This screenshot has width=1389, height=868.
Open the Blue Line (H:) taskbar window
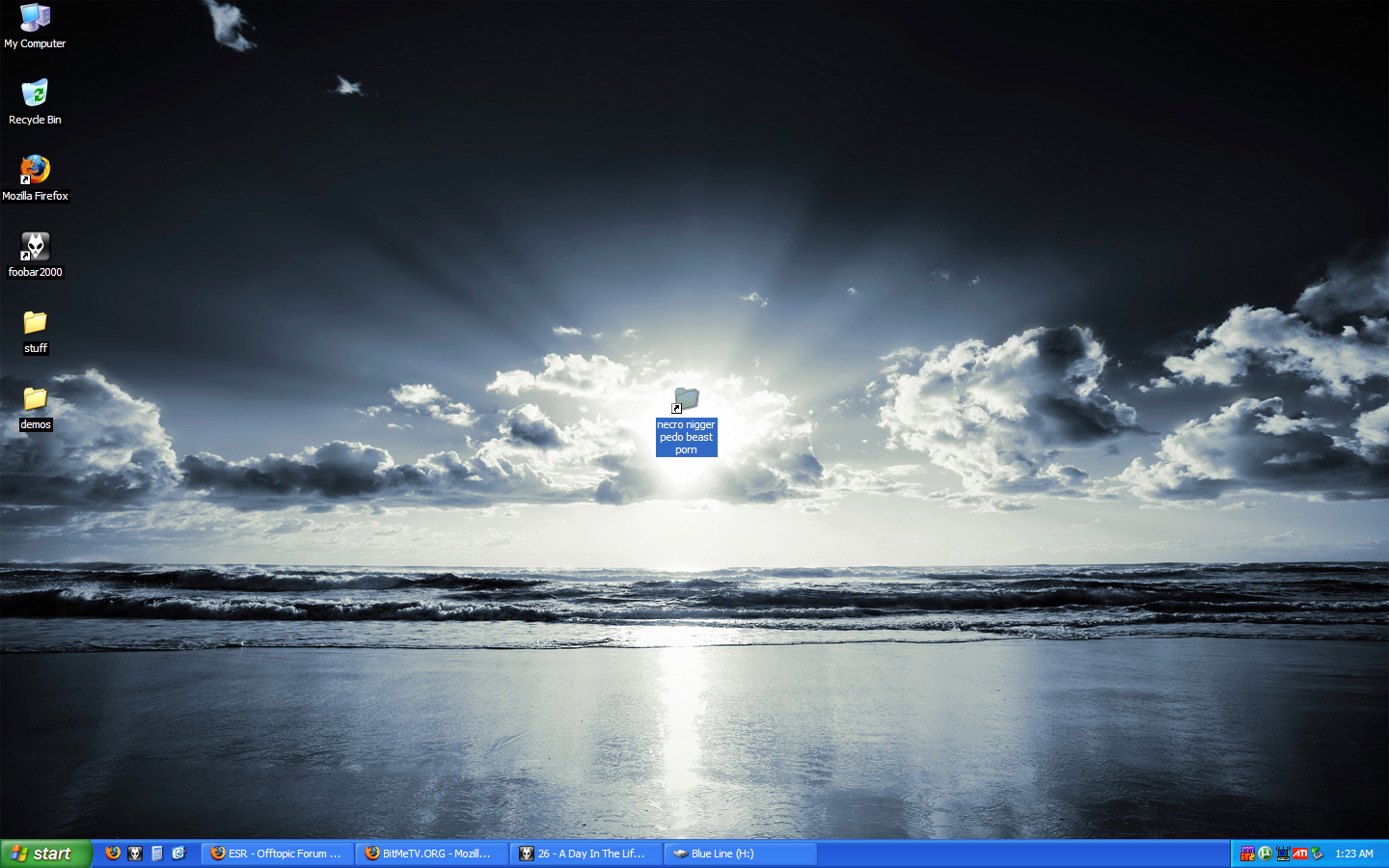coord(740,854)
